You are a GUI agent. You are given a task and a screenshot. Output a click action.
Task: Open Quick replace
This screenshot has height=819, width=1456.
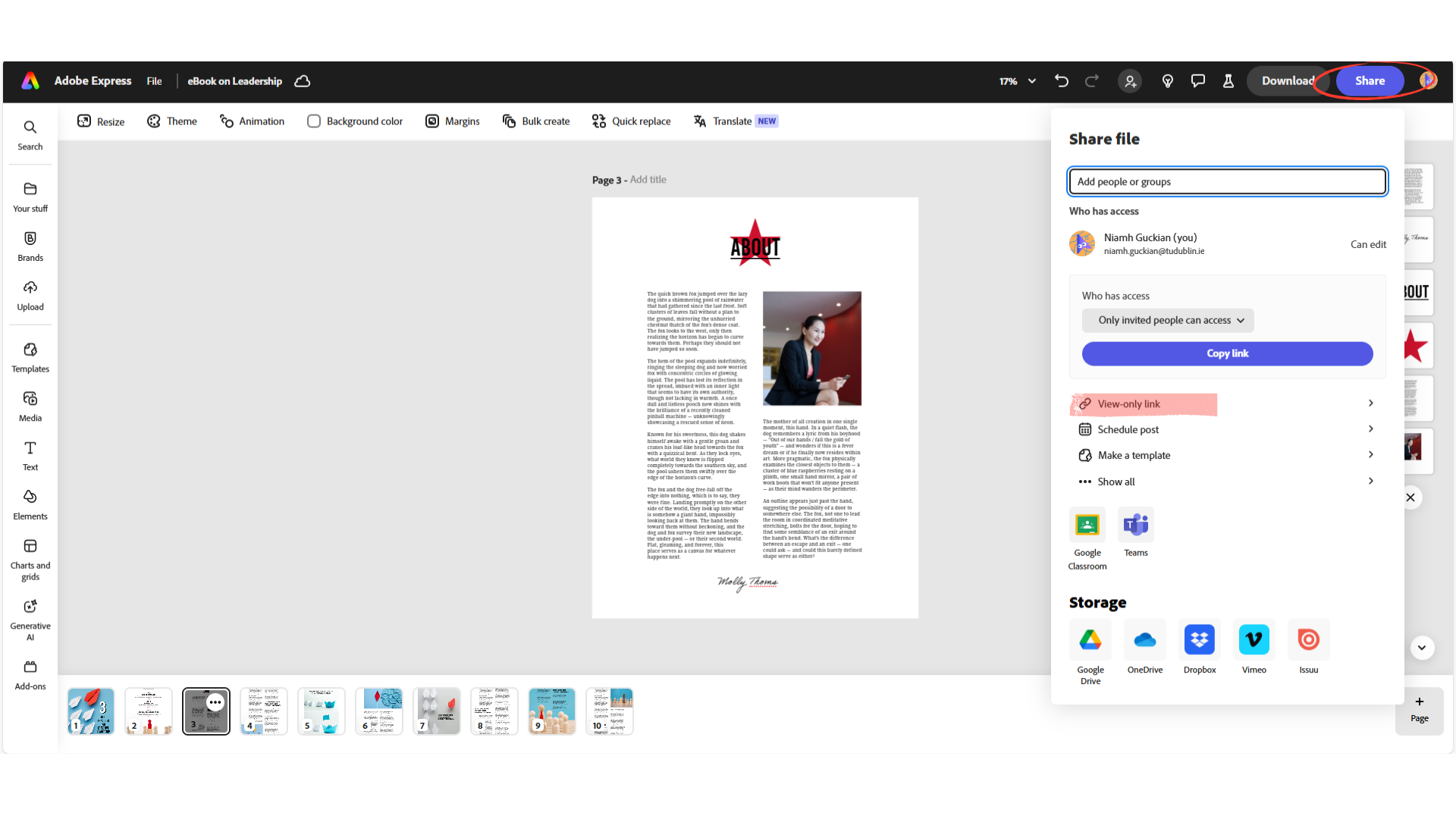(631, 121)
